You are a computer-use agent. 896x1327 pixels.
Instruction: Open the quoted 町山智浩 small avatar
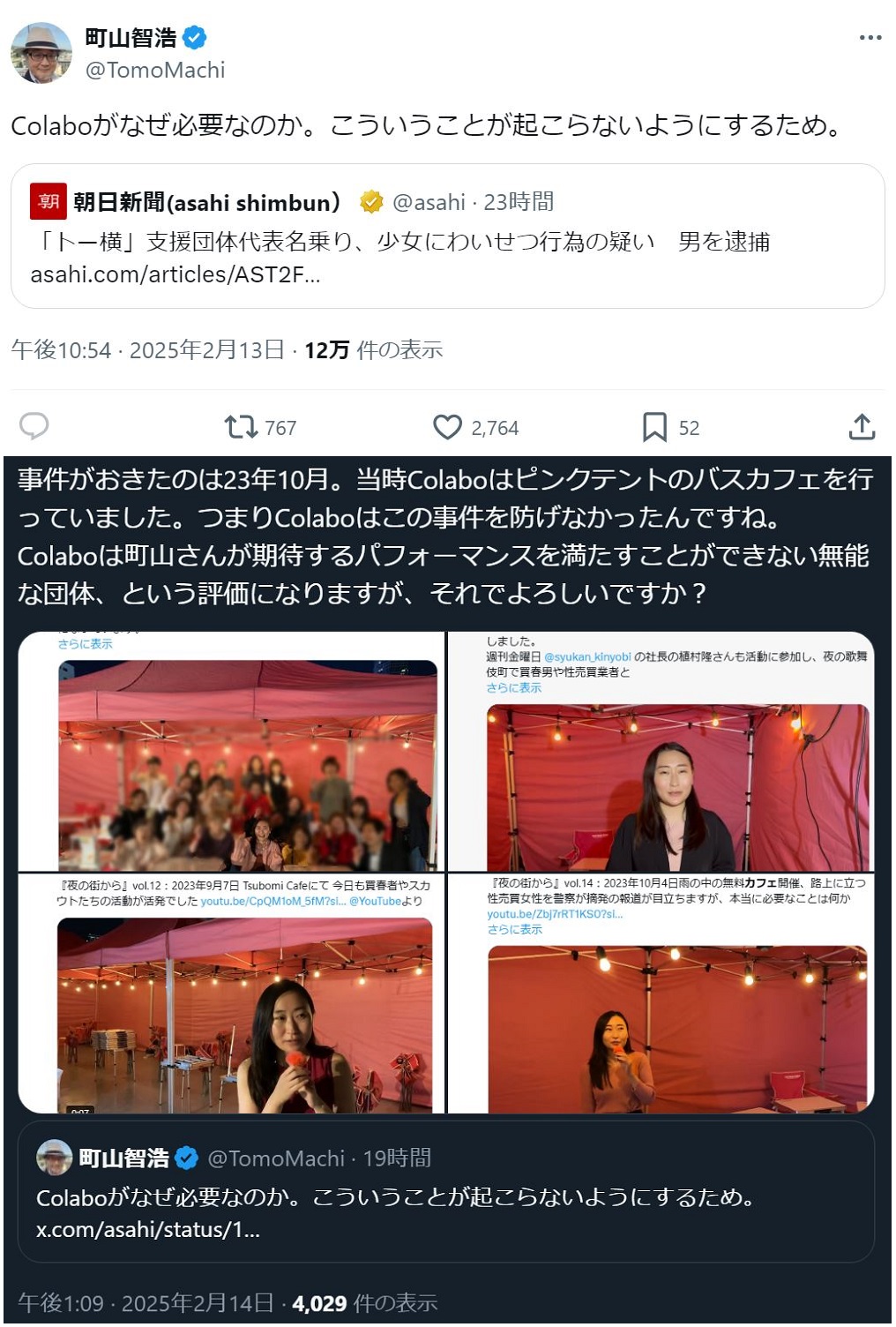coord(54,1158)
